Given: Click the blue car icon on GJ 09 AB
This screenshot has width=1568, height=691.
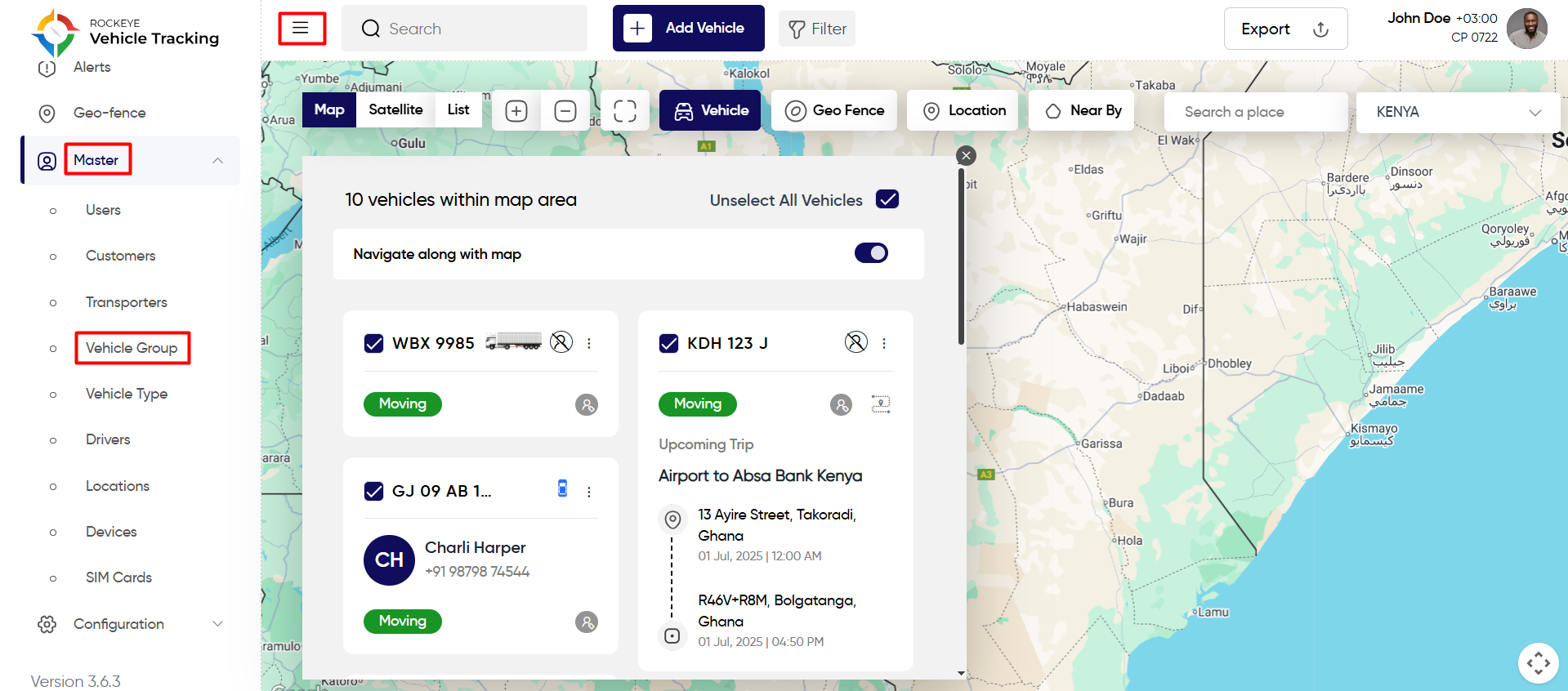Looking at the screenshot, I should [x=563, y=488].
